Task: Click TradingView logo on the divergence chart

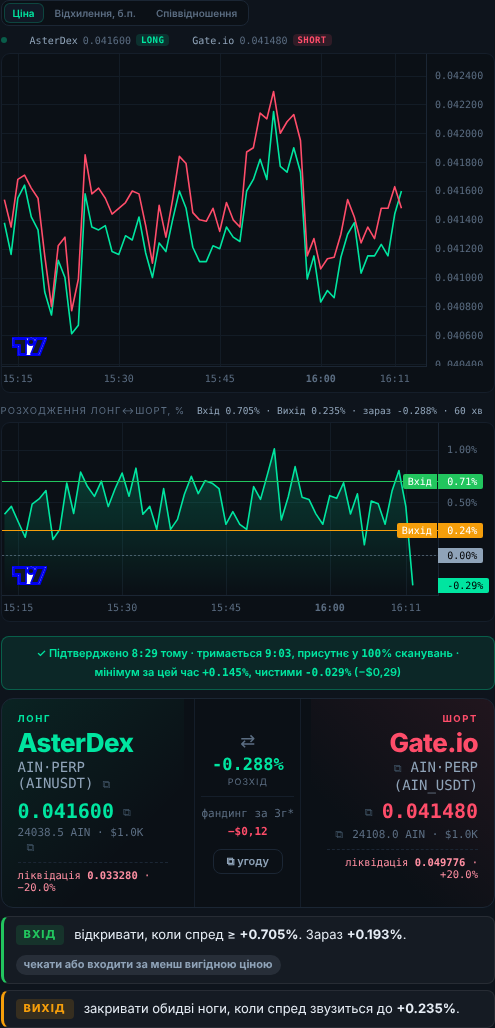Action: coord(29,575)
